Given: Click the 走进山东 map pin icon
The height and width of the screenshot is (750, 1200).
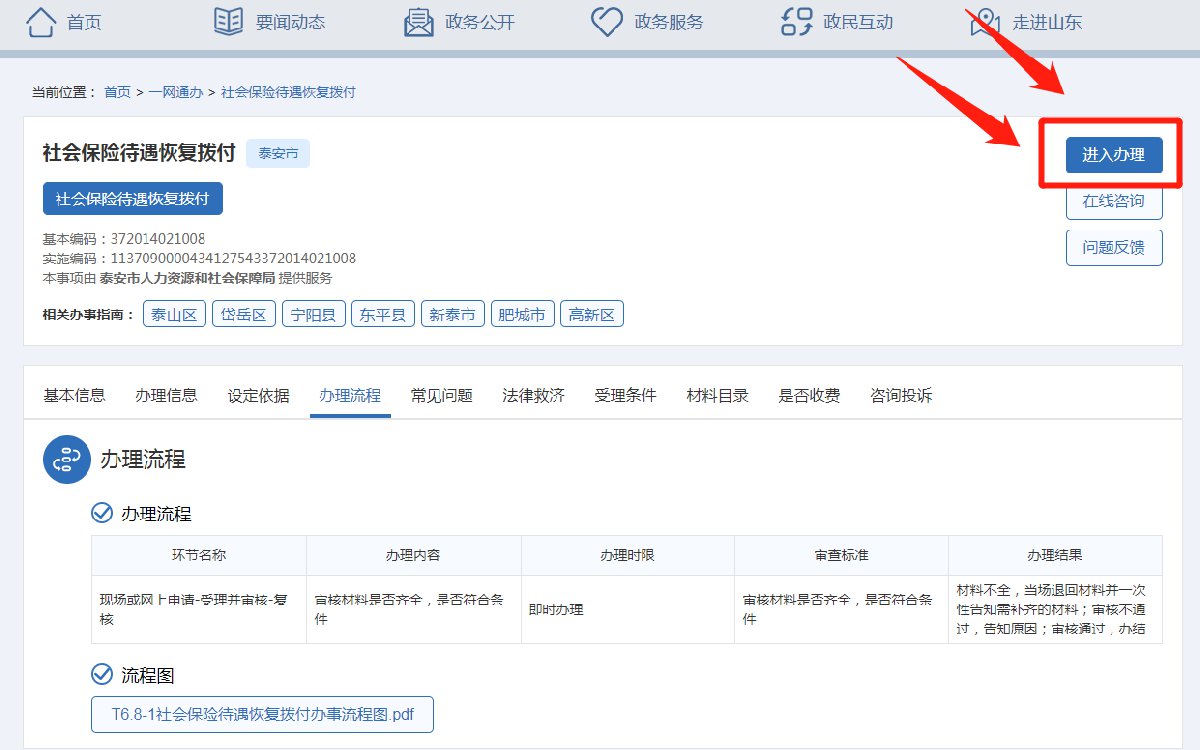Looking at the screenshot, I should 985,22.
